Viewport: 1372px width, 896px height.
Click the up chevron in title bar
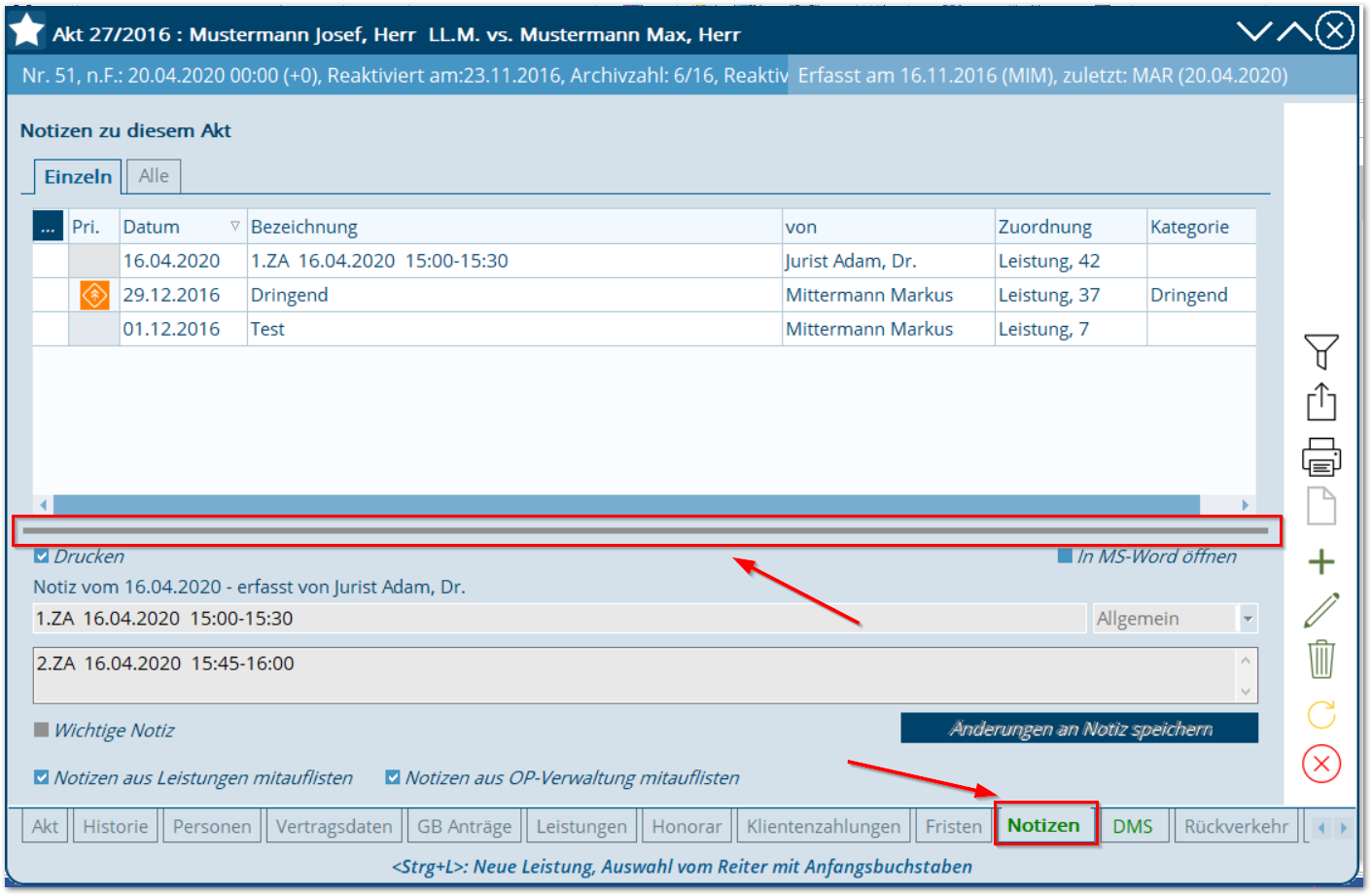click(x=1294, y=31)
